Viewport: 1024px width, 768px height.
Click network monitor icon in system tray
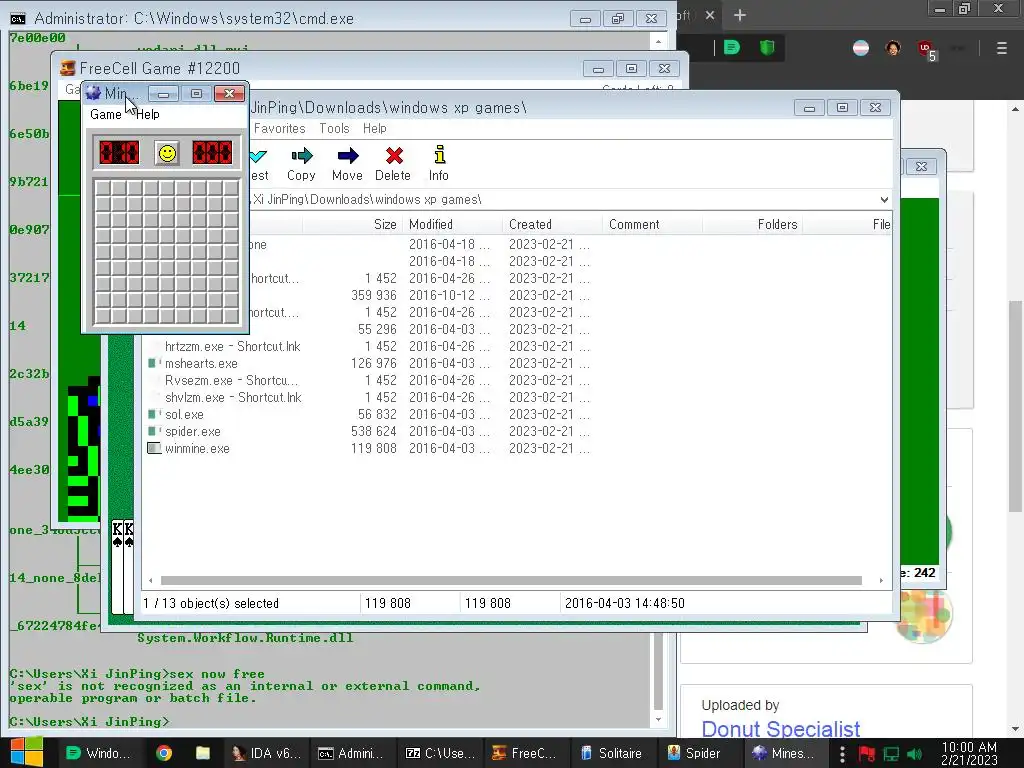click(891, 754)
